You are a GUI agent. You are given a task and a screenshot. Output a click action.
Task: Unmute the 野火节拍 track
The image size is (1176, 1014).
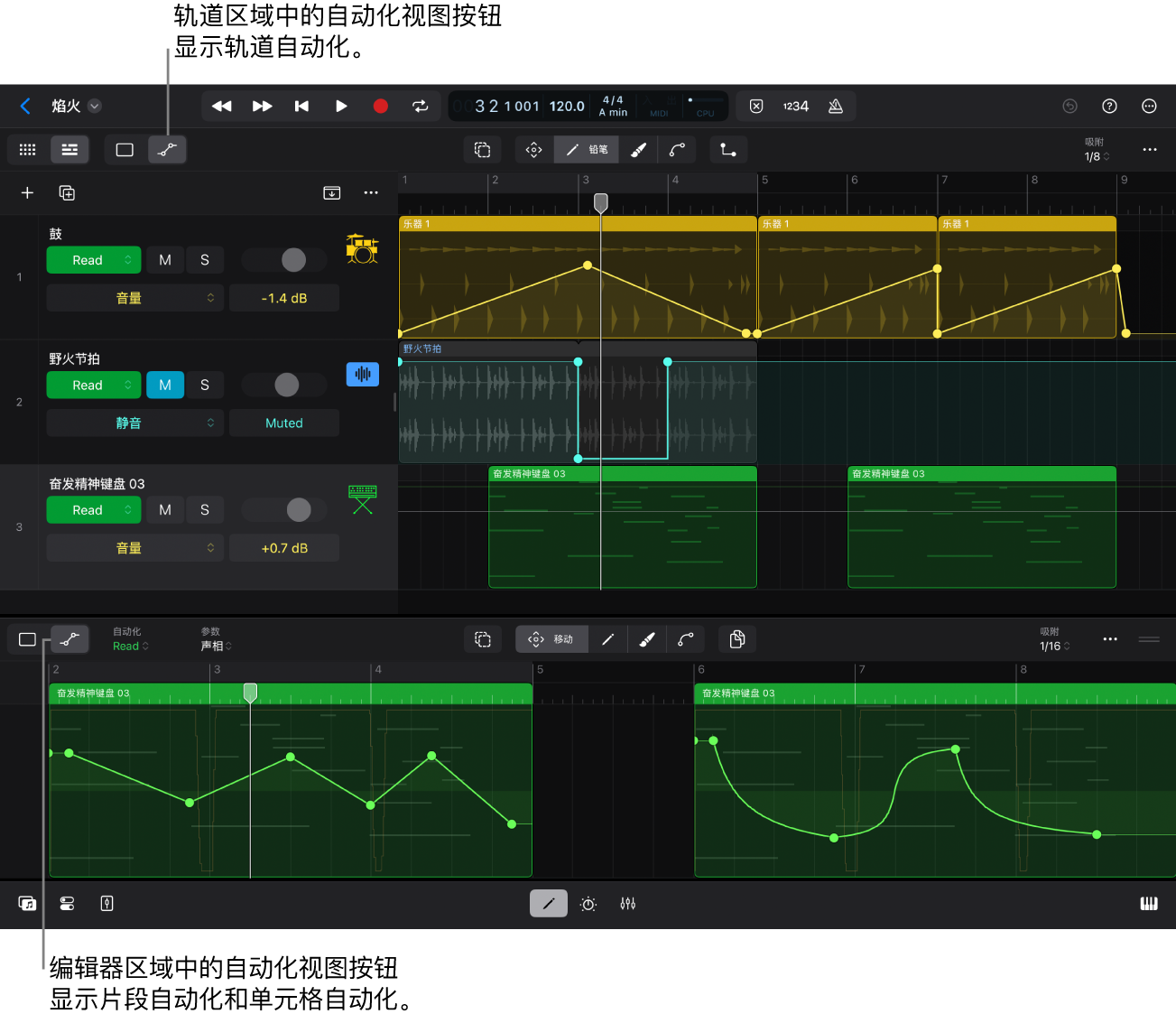coord(165,385)
